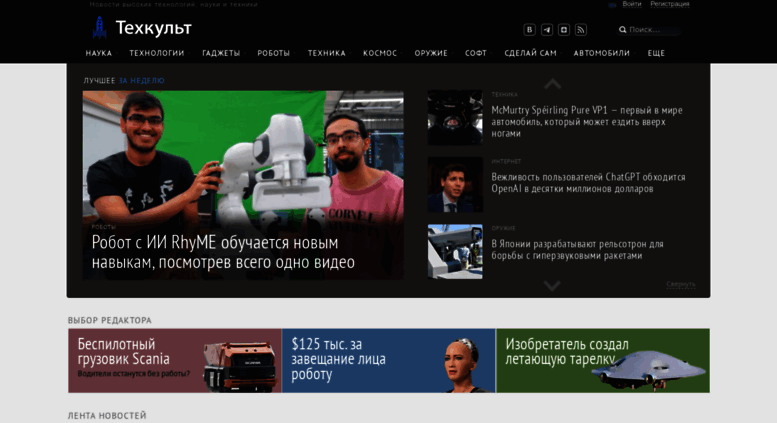
Task: Click the Sophia robot picture
Action: coord(463,366)
